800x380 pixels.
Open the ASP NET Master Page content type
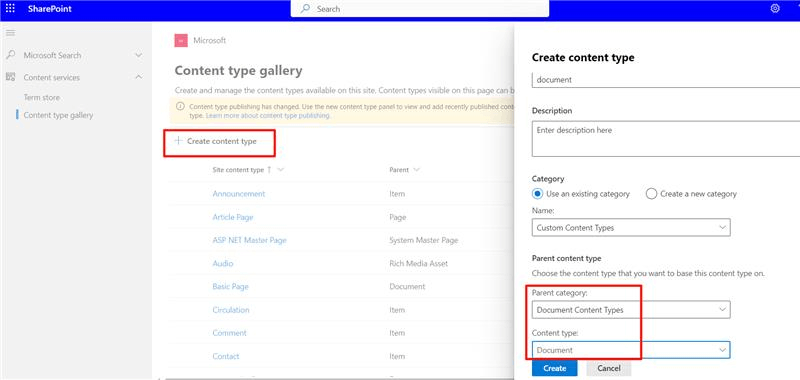pyautogui.click(x=249, y=240)
